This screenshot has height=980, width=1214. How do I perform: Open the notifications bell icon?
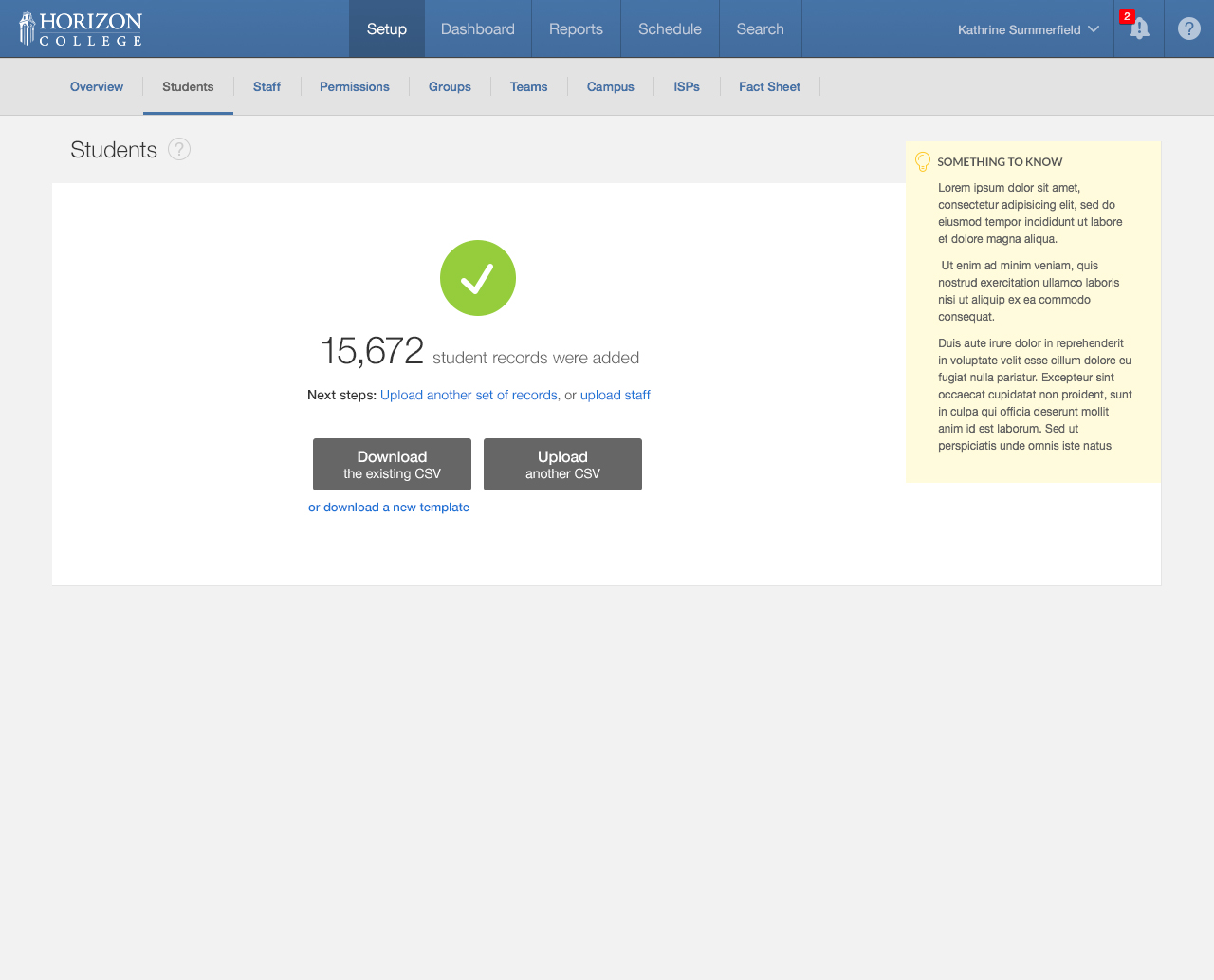(x=1139, y=29)
